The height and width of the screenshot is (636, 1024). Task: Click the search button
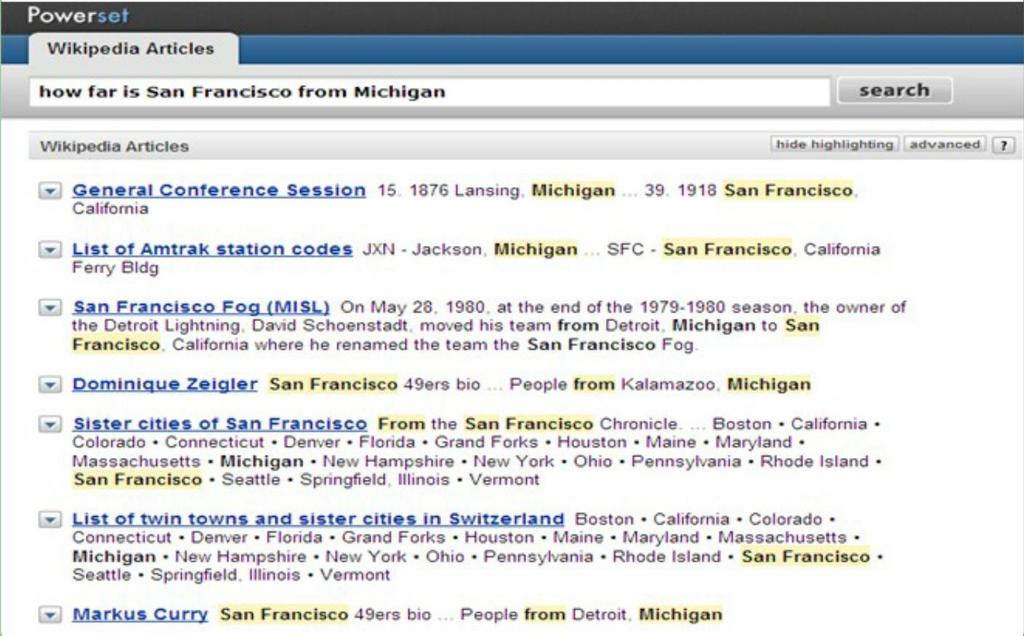point(894,90)
